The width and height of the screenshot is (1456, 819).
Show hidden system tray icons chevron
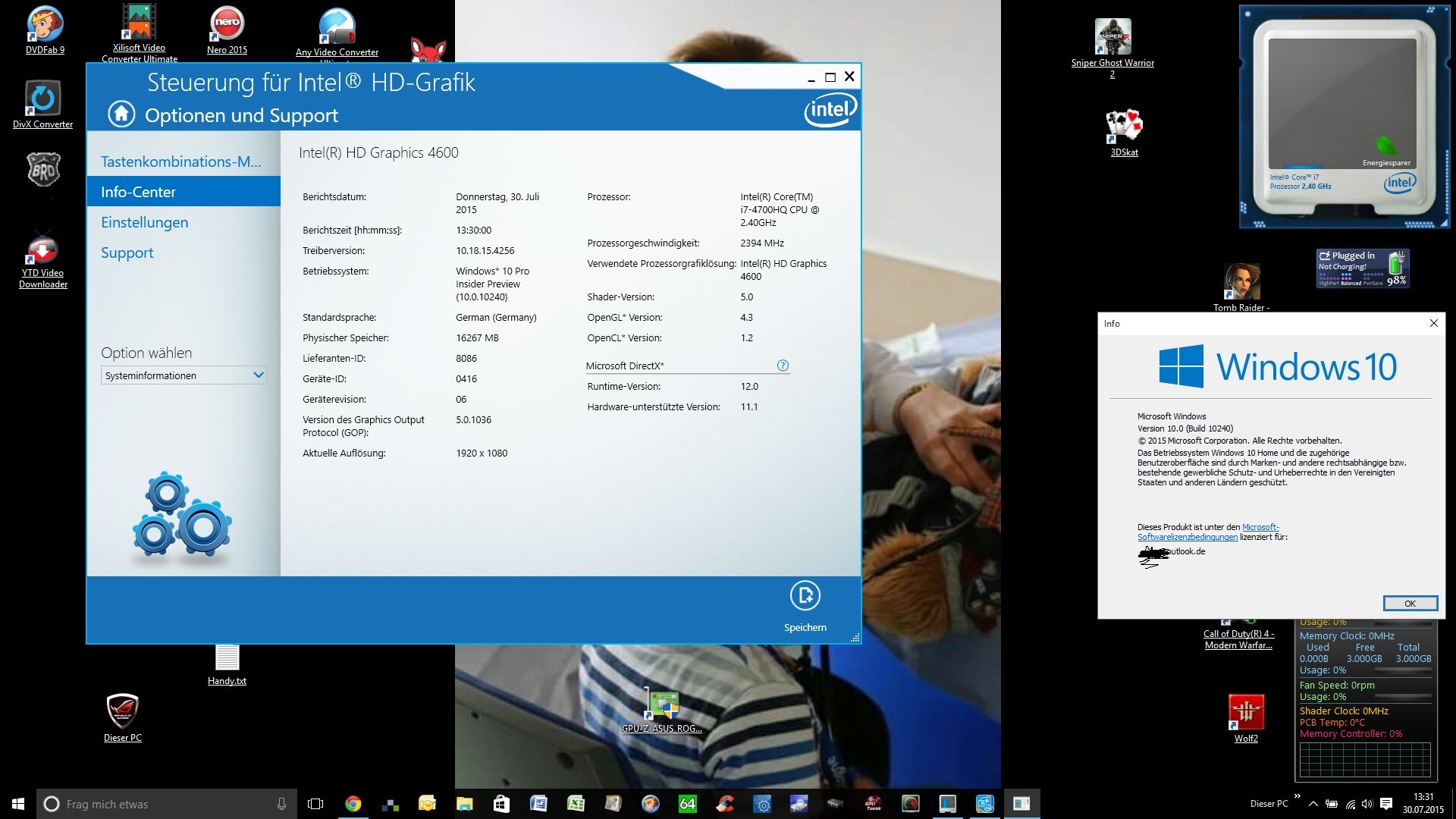pos(1313,804)
